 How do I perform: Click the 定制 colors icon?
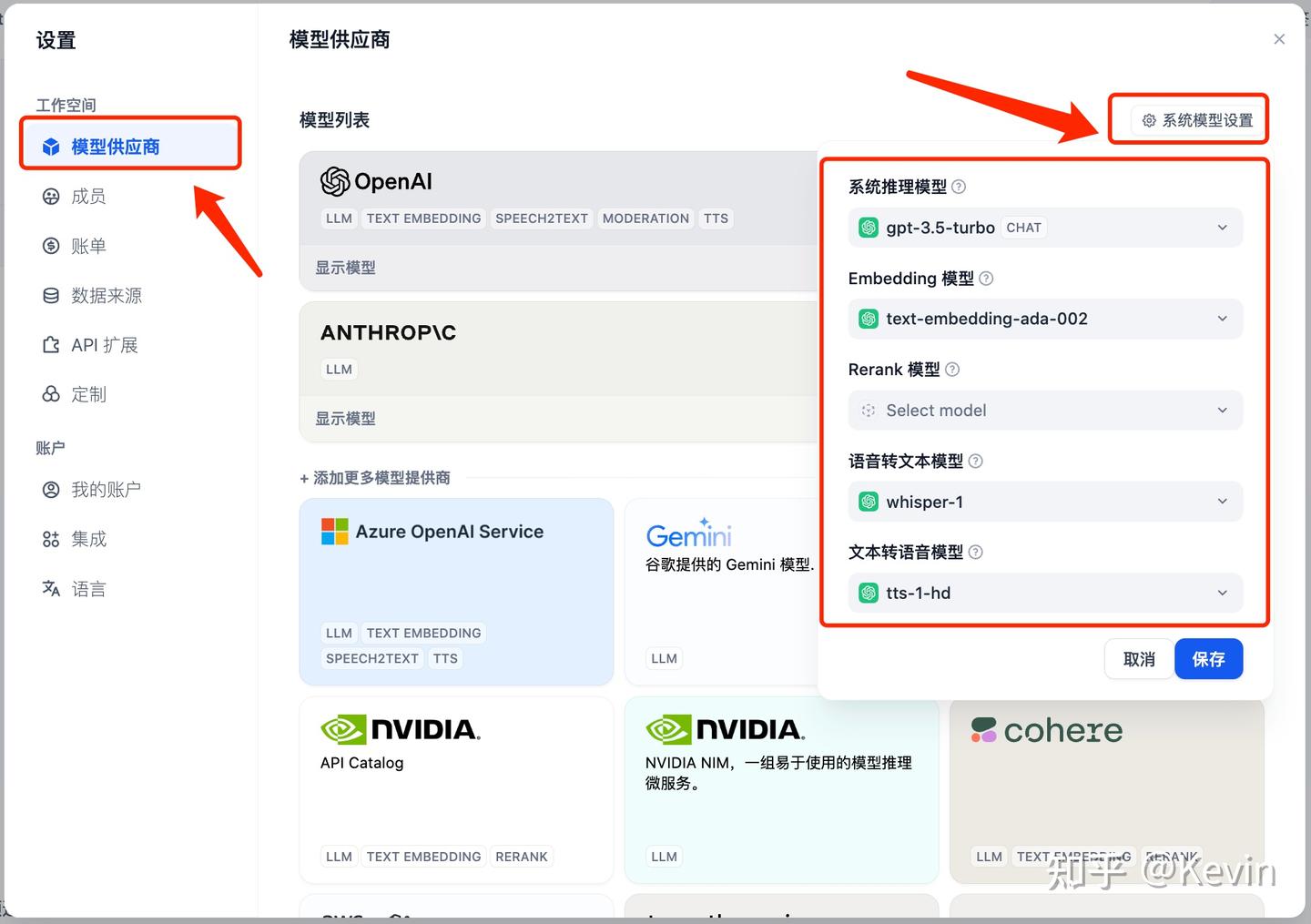51,394
